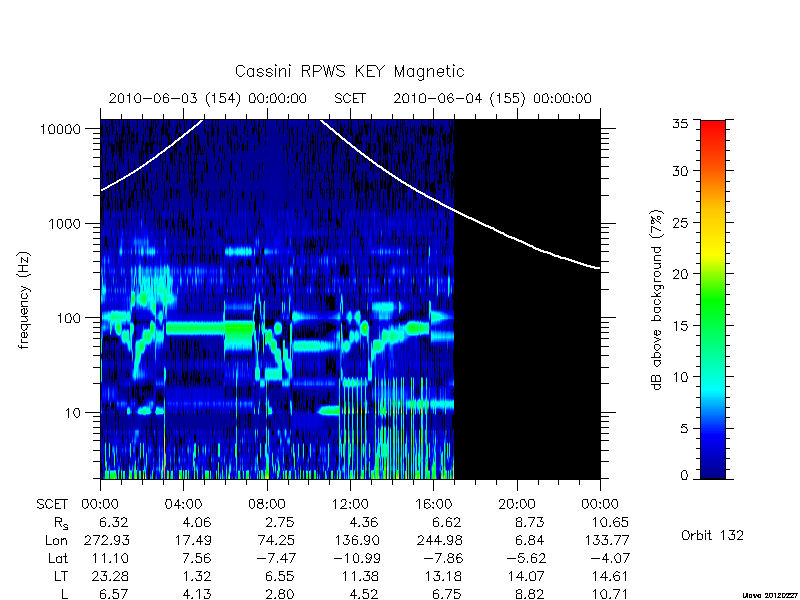Click the color bar value 25
The image size is (800, 600).
click(680, 223)
